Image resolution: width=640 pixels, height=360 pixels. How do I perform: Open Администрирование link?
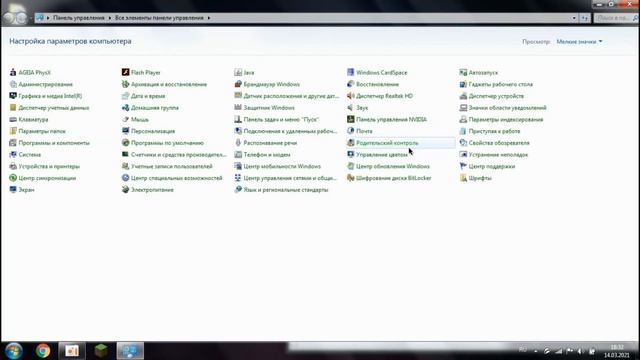[46, 84]
